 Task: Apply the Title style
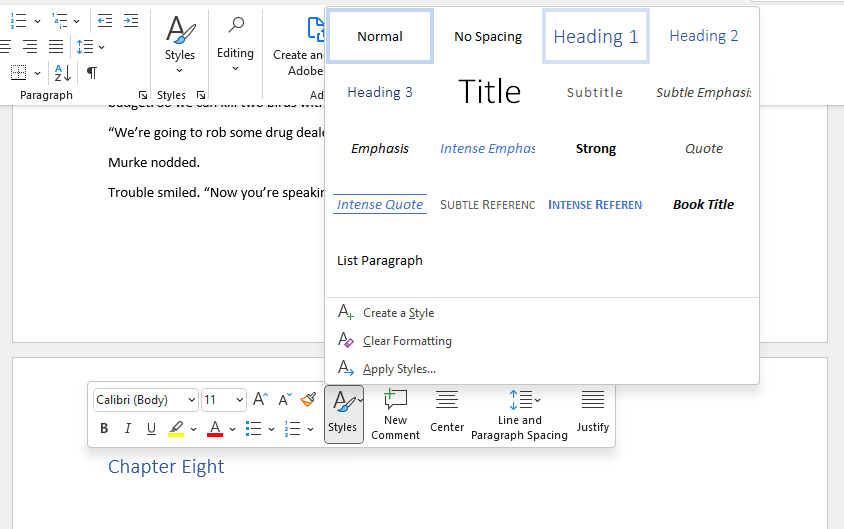pyautogui.click(x=488, y=92)
